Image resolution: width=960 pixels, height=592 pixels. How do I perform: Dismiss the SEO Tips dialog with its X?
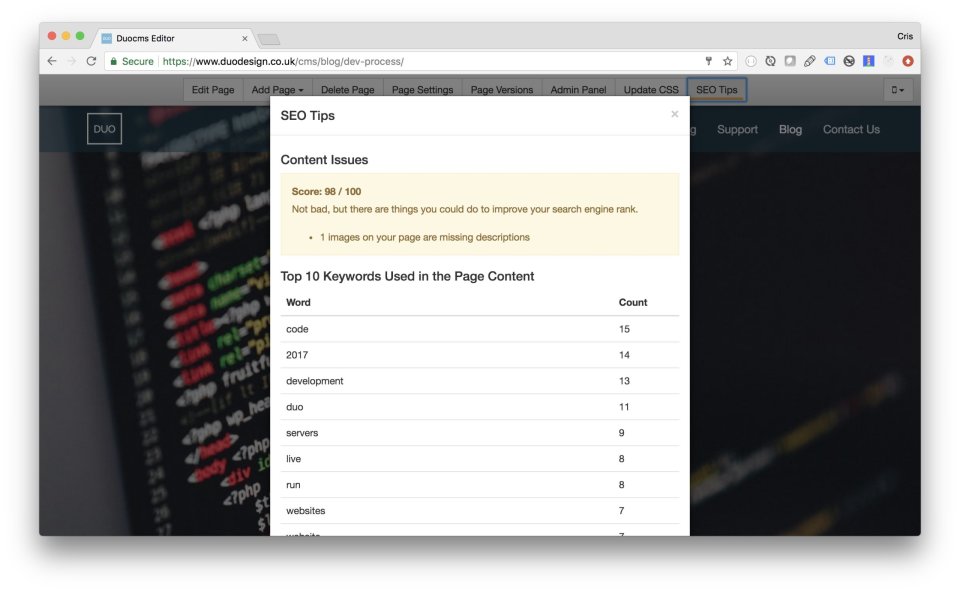[674, 114]
